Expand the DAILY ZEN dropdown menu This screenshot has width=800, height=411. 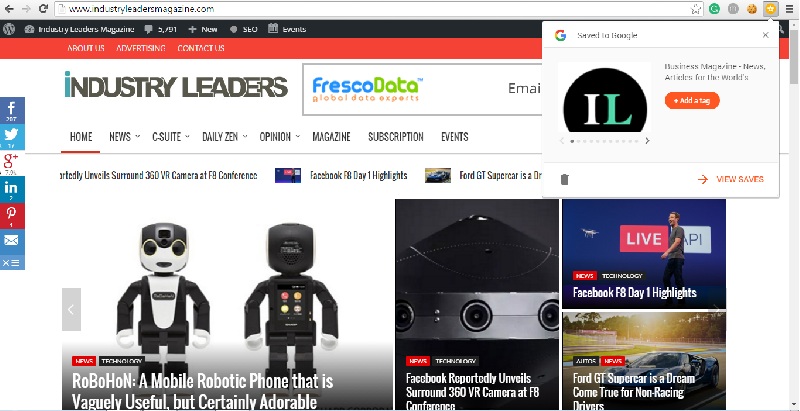coord(224,137)
